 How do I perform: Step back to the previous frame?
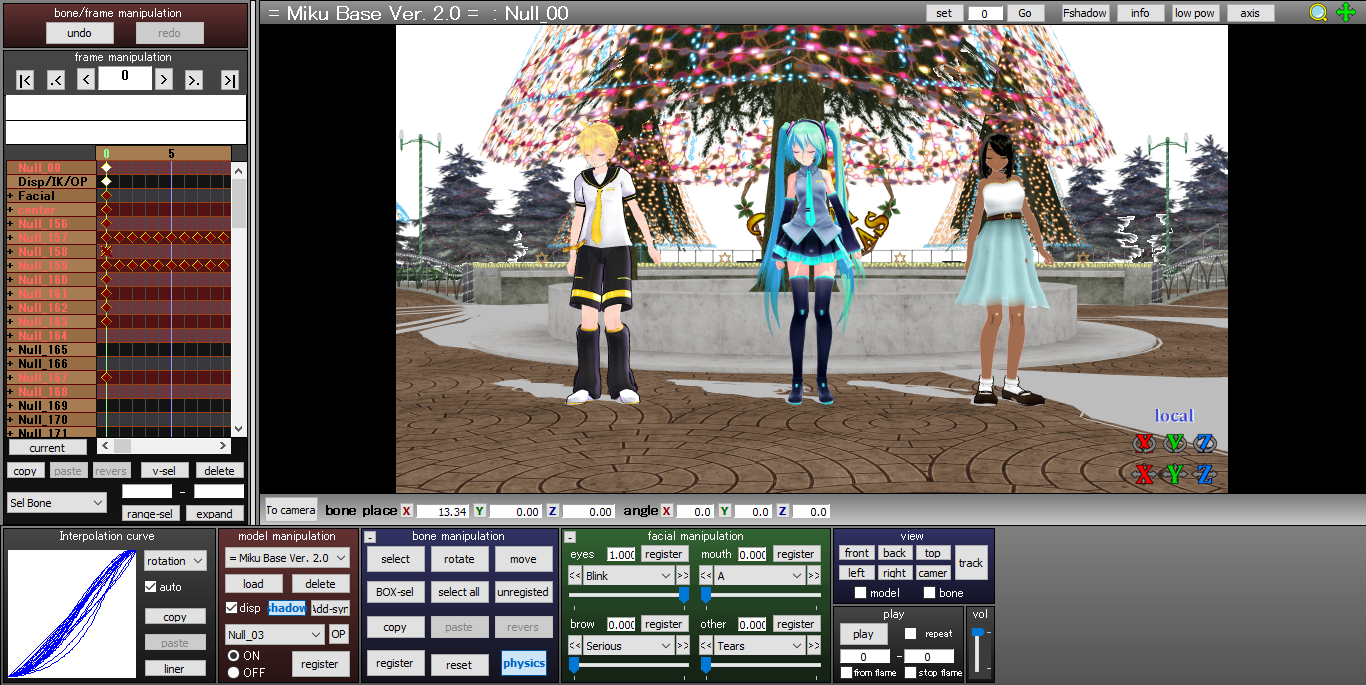[85, 79]
